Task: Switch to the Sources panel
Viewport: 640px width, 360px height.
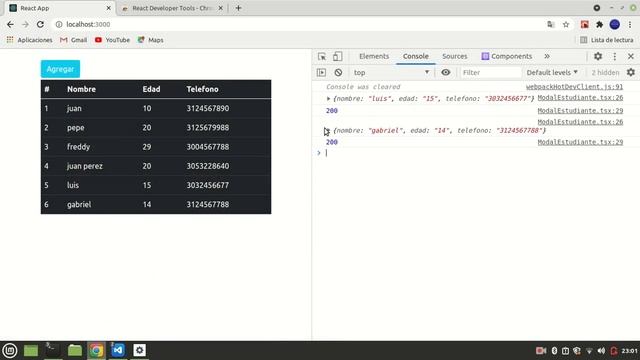Action: (x=454, y=56)
